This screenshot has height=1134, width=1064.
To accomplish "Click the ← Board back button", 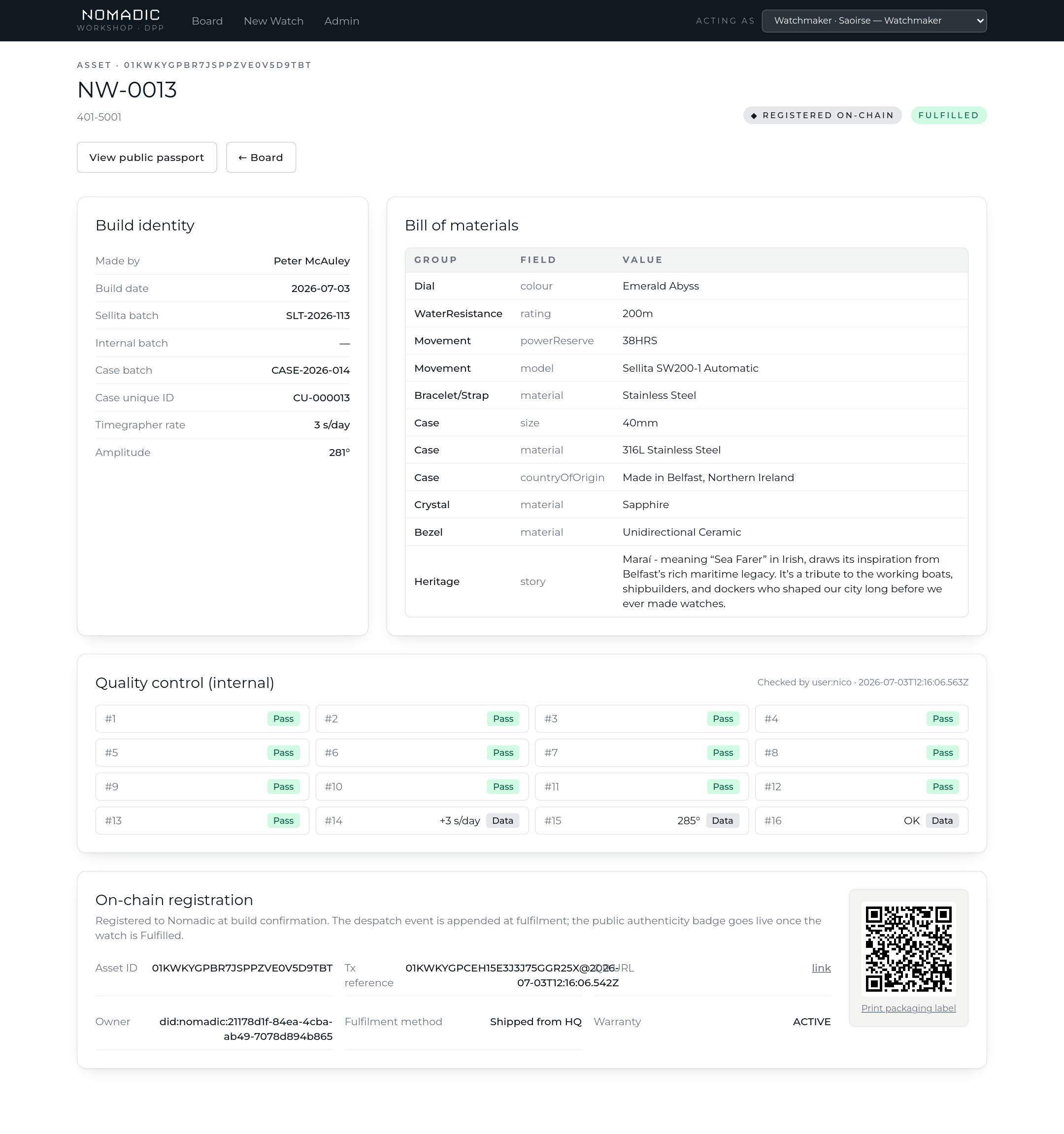I will 261,158.
